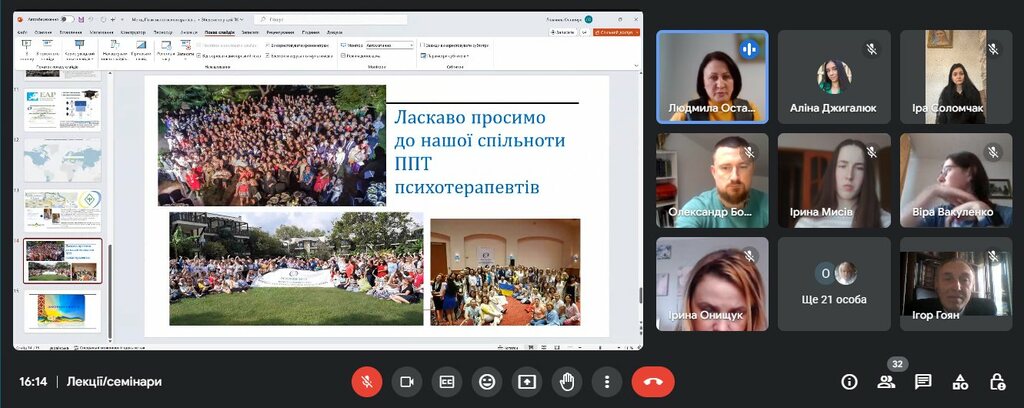Toggle the AutoSave switch in PowerPoint
The width and height of the screenshot is (1024, 408).
67,18
